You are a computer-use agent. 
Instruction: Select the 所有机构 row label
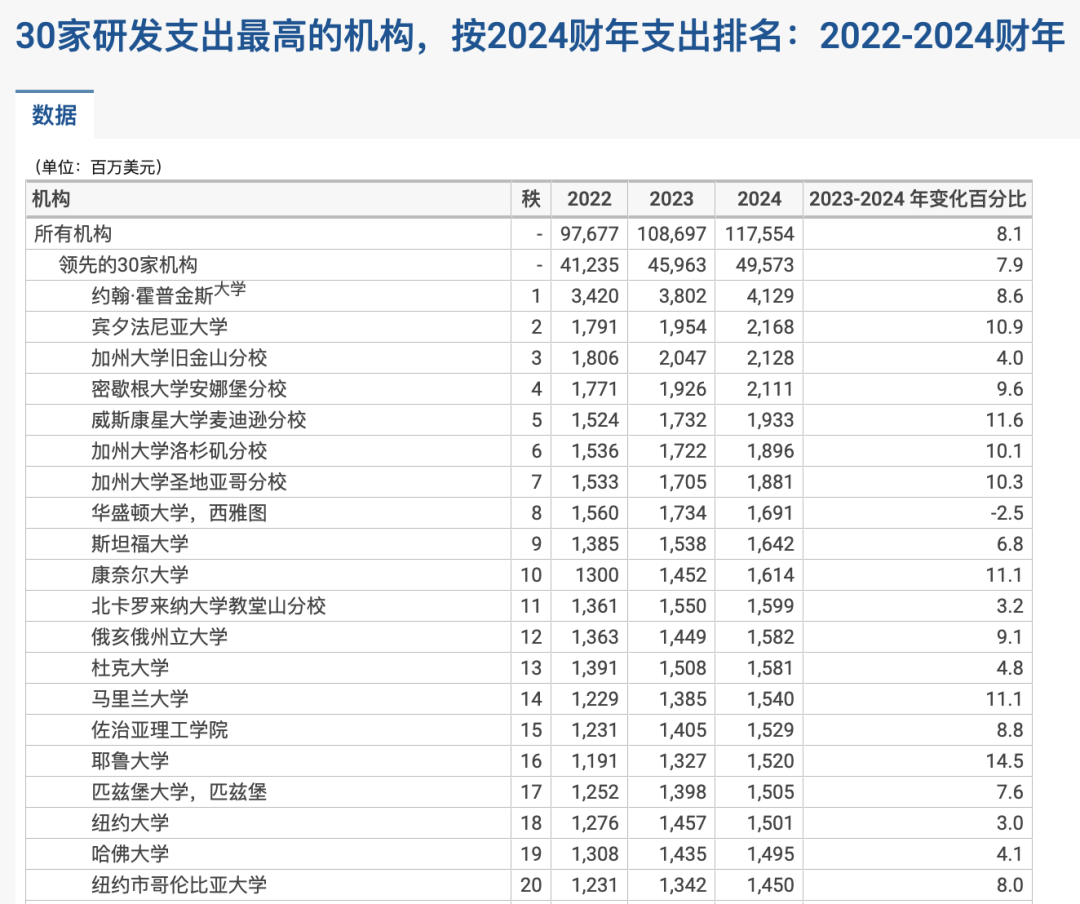tap(72, 234)
